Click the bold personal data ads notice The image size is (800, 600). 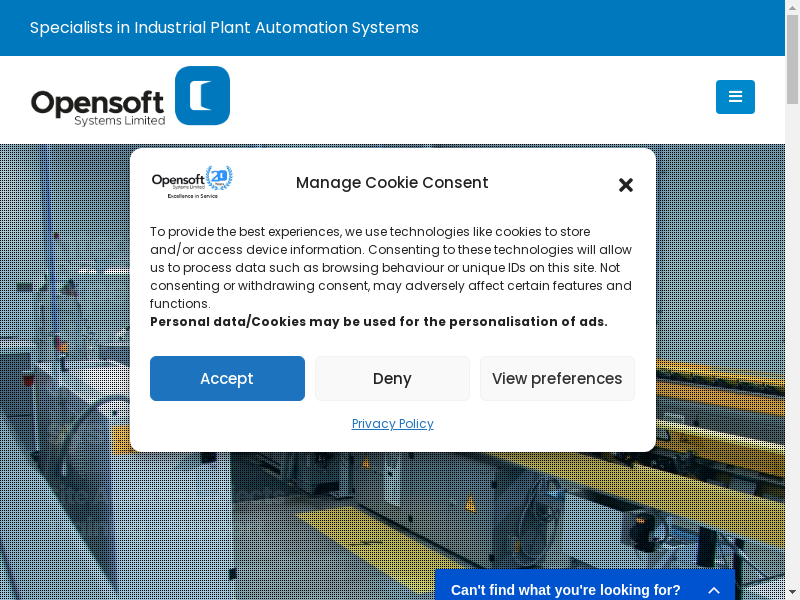(x=378, y=322)
